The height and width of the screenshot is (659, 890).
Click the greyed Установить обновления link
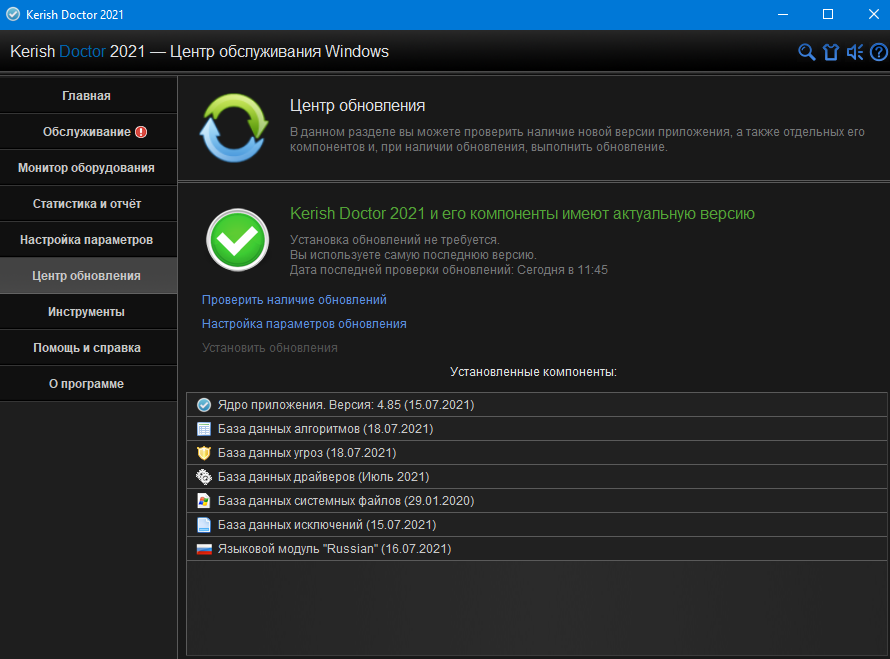tap(270, 348)
